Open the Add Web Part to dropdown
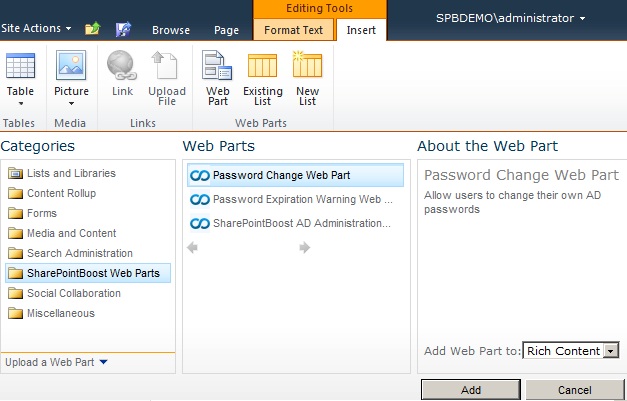This screenshot has width=627, height=401. click(x=571, y=351)
